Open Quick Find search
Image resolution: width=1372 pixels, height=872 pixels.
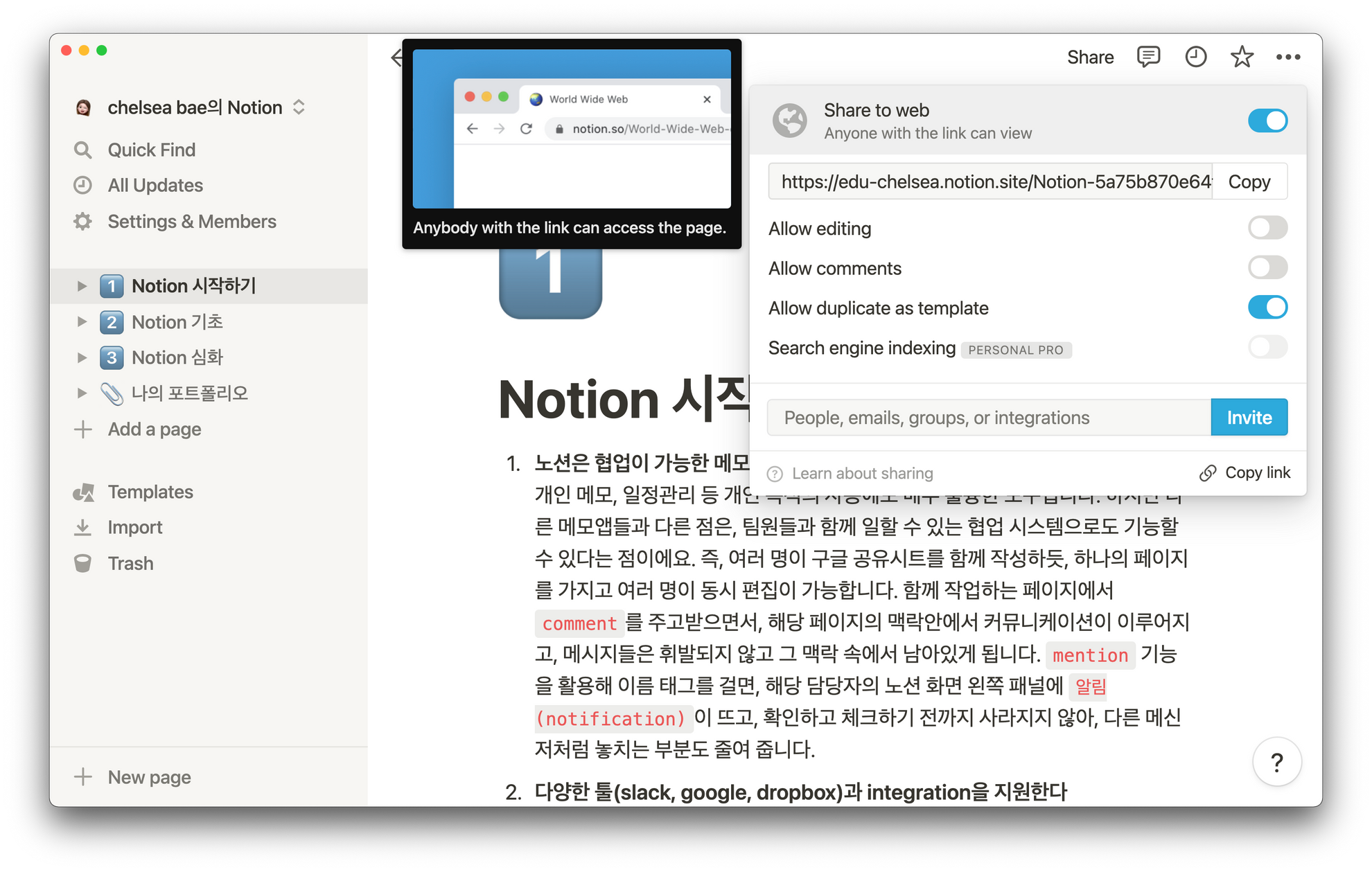pyautogui.click(x=151, y=150)
